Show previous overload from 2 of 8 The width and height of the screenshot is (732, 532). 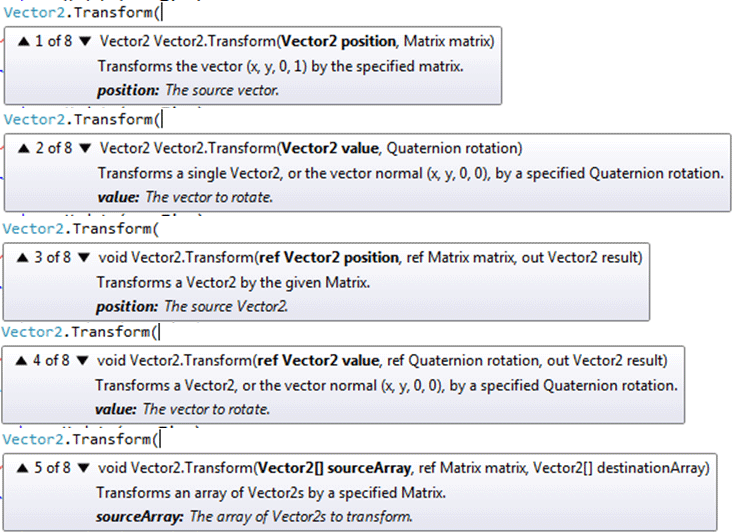coord(23,148)
